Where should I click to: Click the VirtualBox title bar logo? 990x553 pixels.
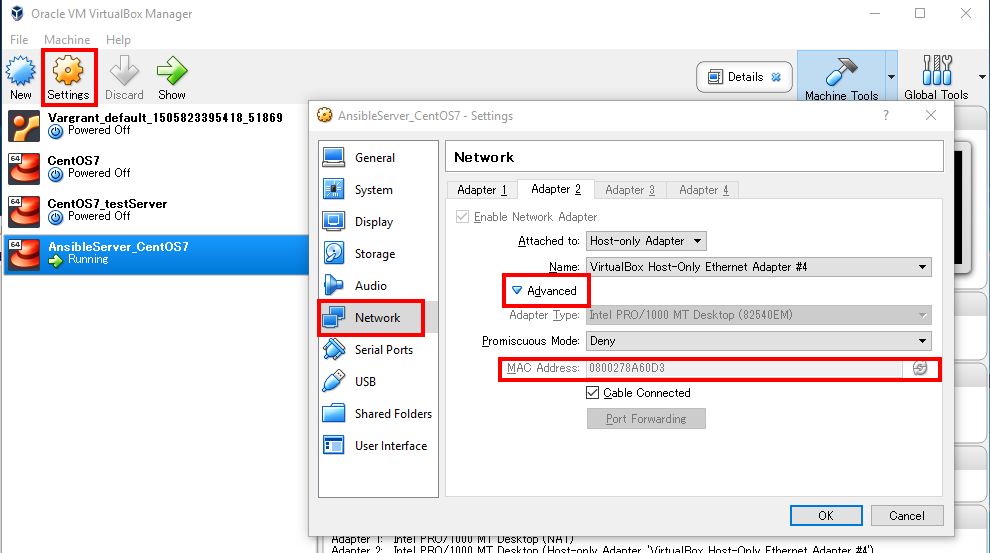point(17,13)
